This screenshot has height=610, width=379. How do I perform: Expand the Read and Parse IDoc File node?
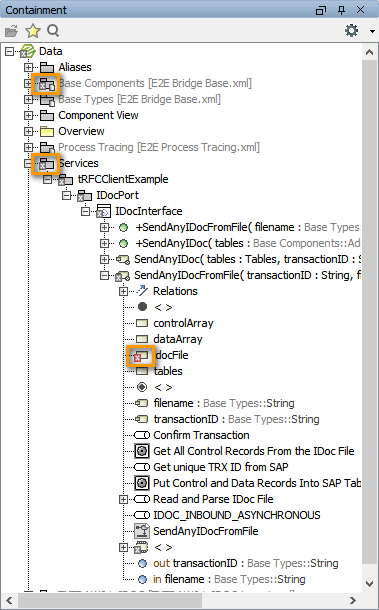click(123, 499)
